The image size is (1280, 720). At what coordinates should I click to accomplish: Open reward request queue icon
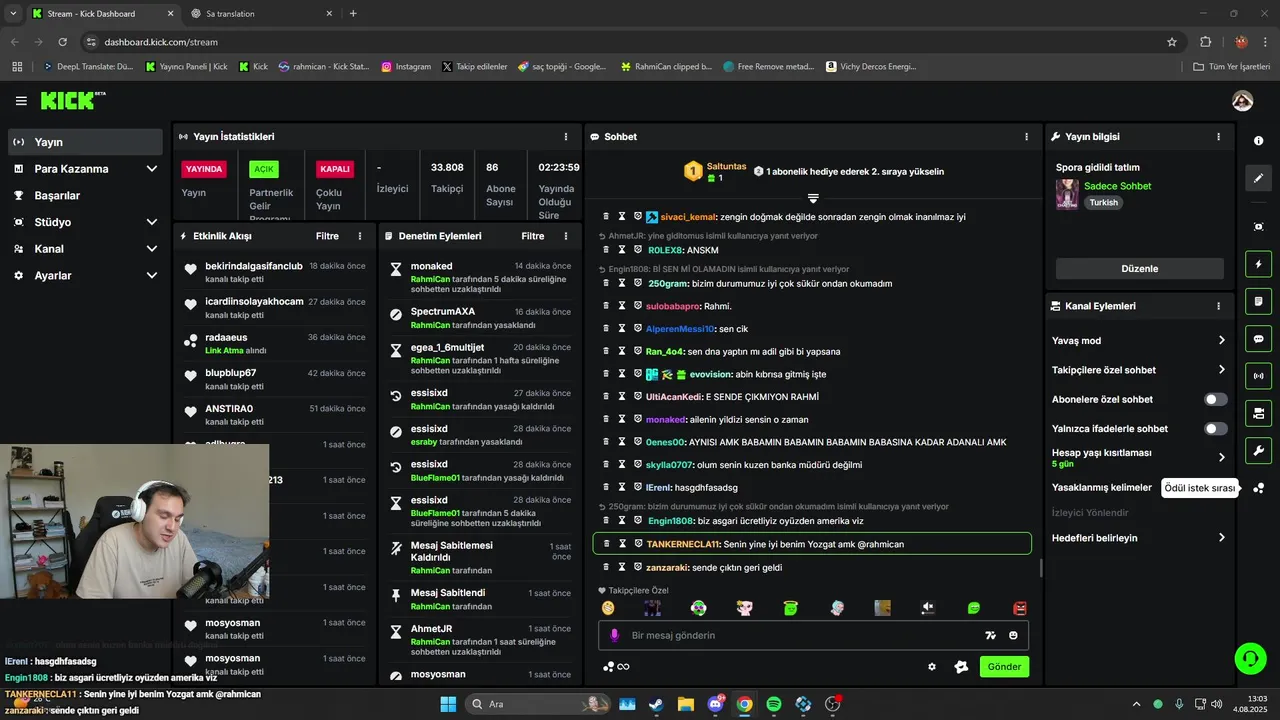tap(1259, 488)
